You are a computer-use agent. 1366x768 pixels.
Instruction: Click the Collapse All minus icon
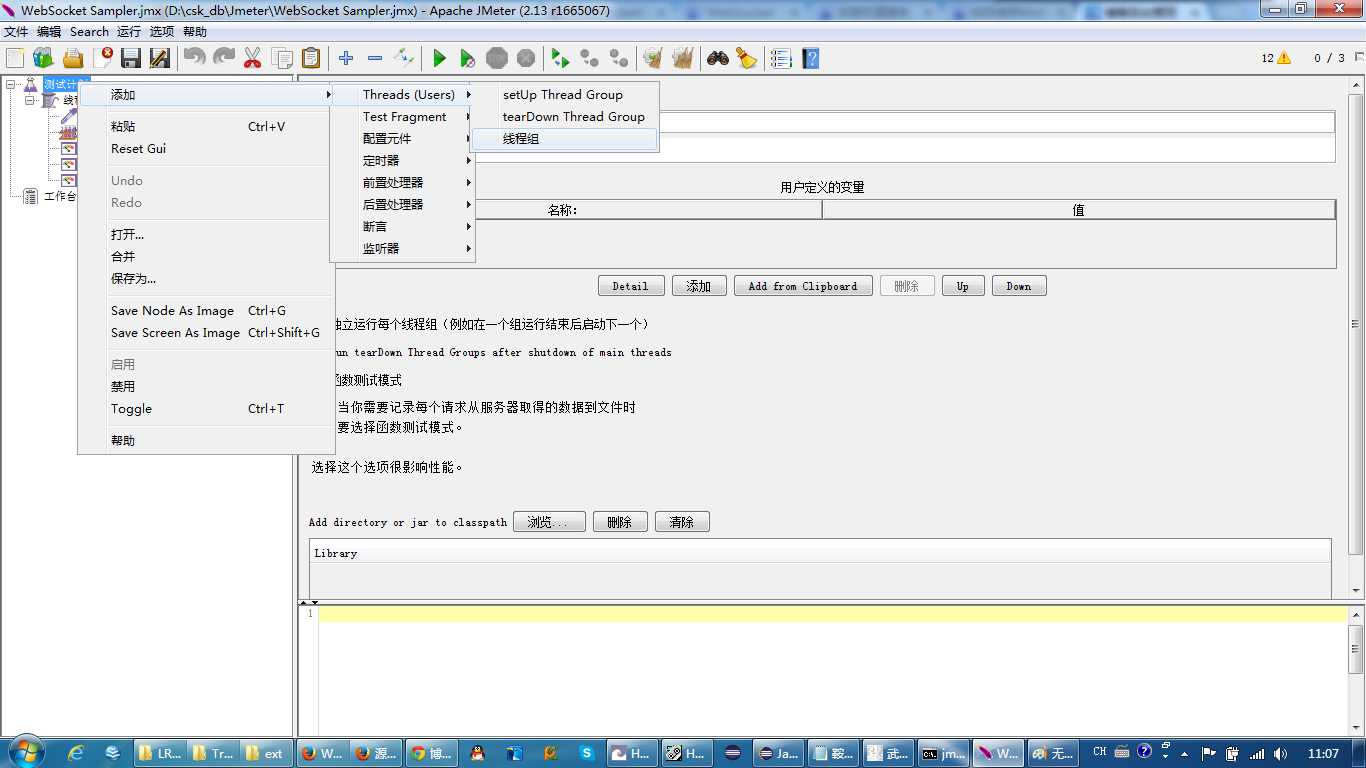point(375,58)
